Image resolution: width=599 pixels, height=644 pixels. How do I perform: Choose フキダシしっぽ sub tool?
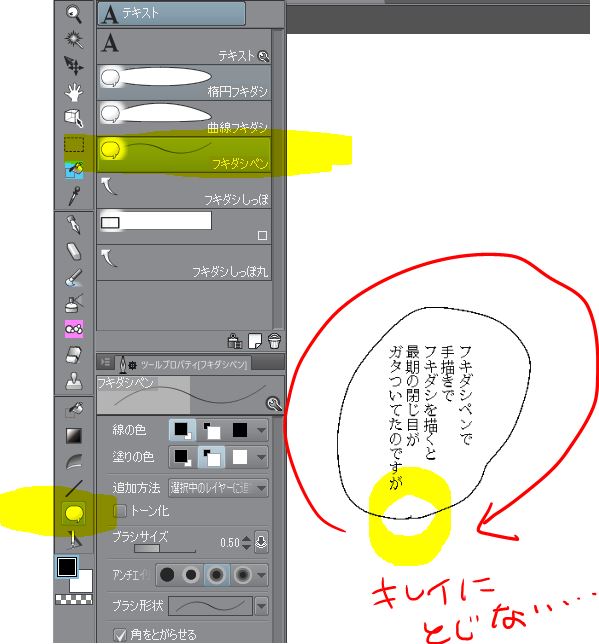tap(184, 191)
